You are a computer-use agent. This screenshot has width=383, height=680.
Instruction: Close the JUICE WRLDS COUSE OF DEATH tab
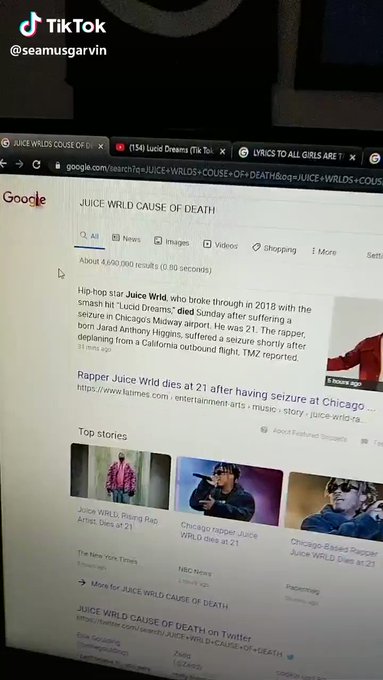point(101,147)
